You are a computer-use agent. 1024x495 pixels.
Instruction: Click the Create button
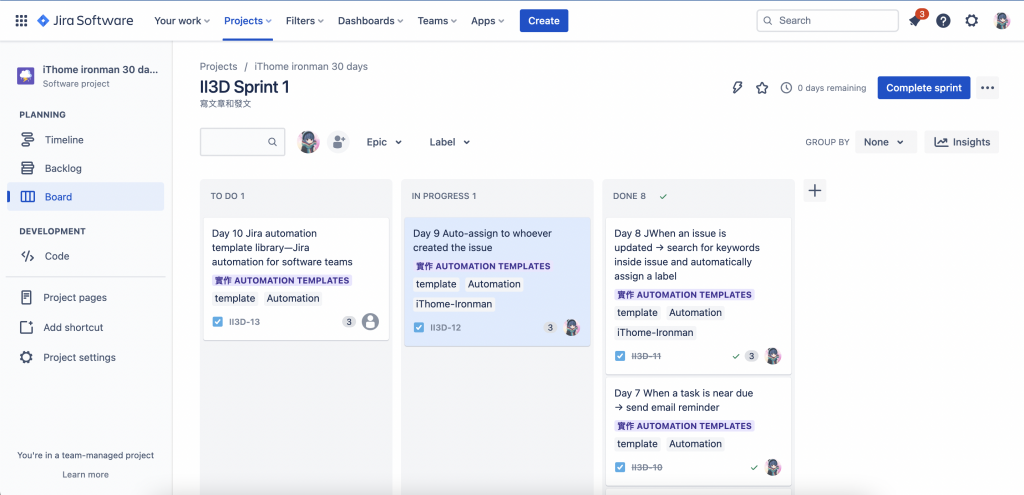click(544, 21)
